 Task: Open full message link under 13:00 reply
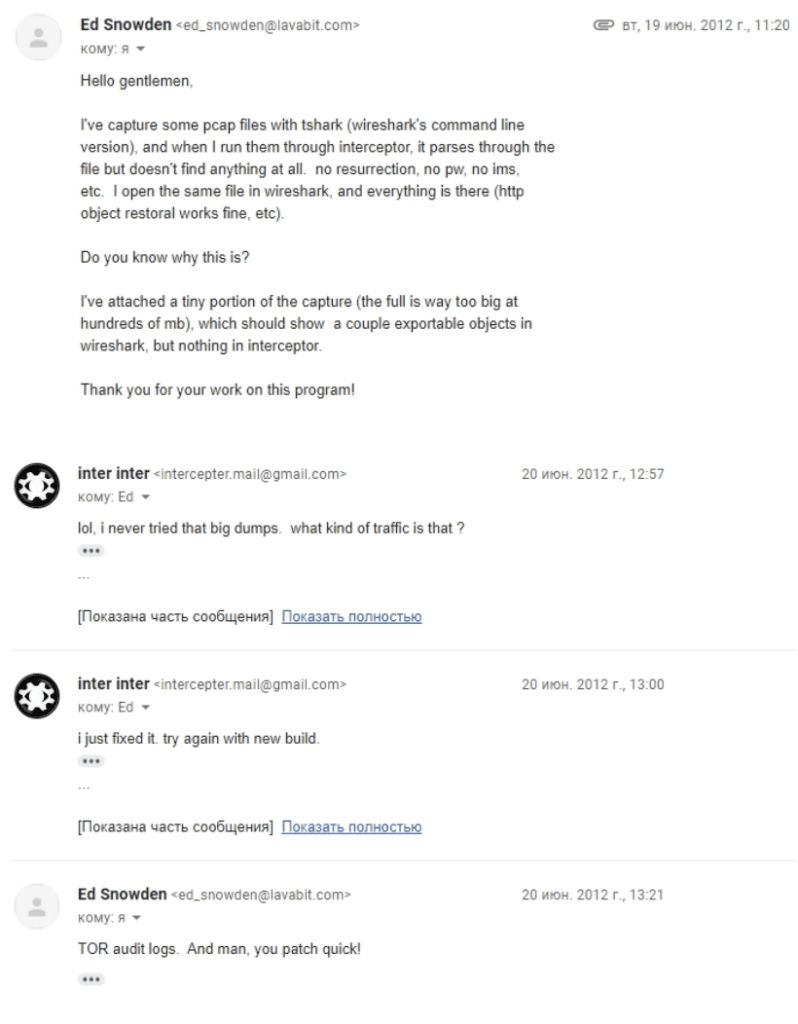click(351, 827)
